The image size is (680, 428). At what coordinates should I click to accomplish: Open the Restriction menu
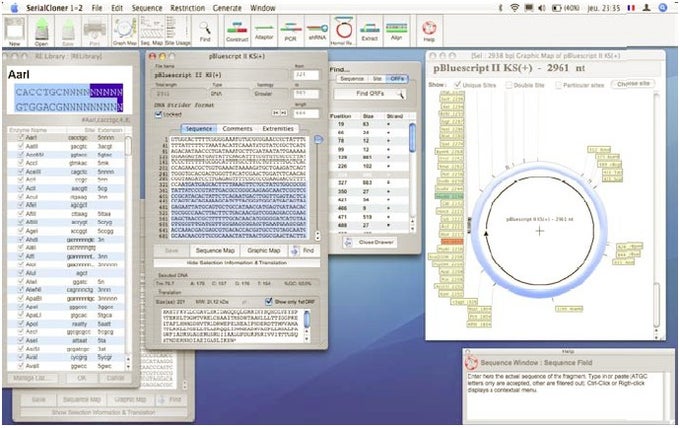click(x=187, y=8)
